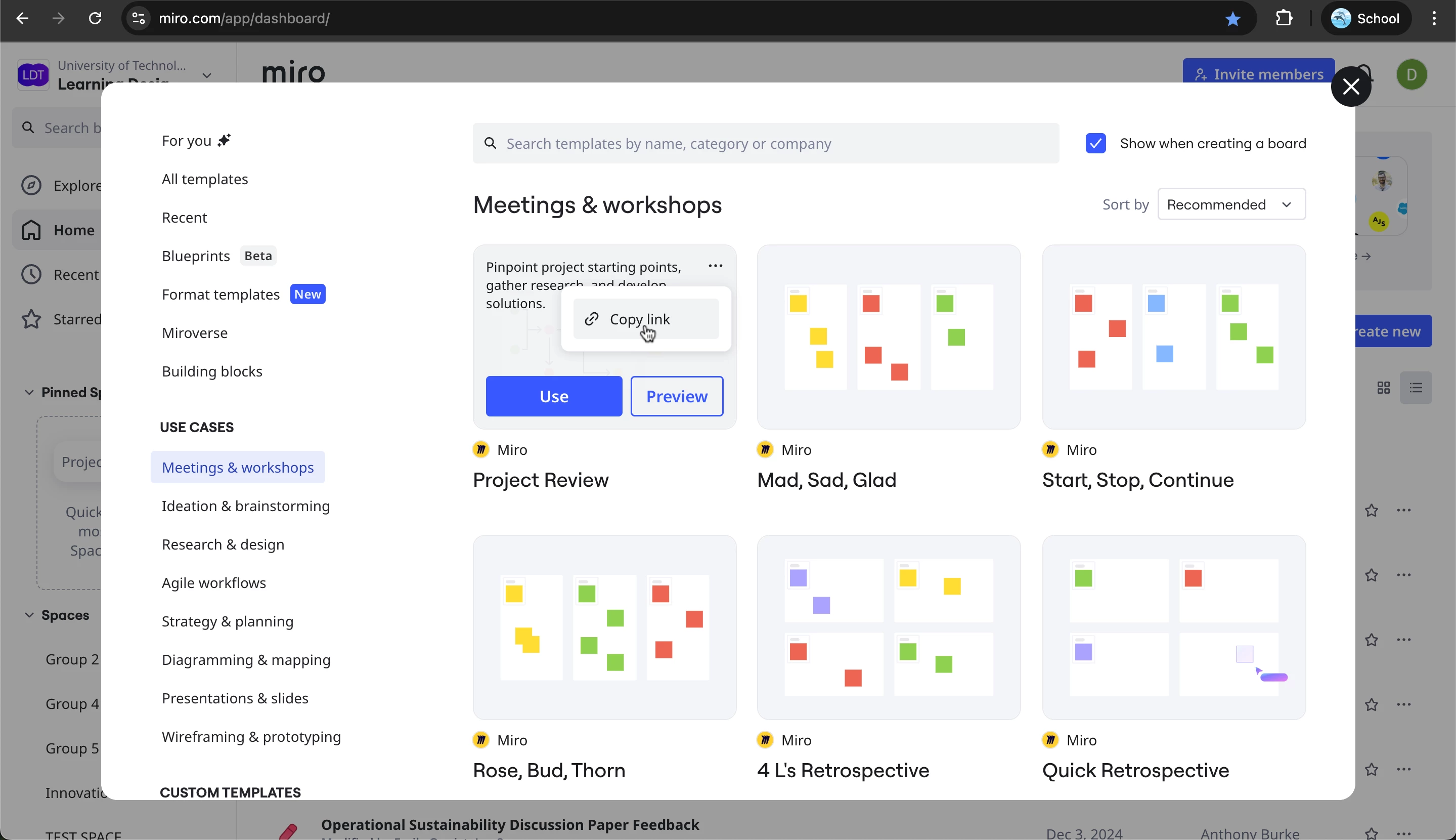Click the LDT team logo
Viewport: 1456px width, 840px height.
point(33,75)
